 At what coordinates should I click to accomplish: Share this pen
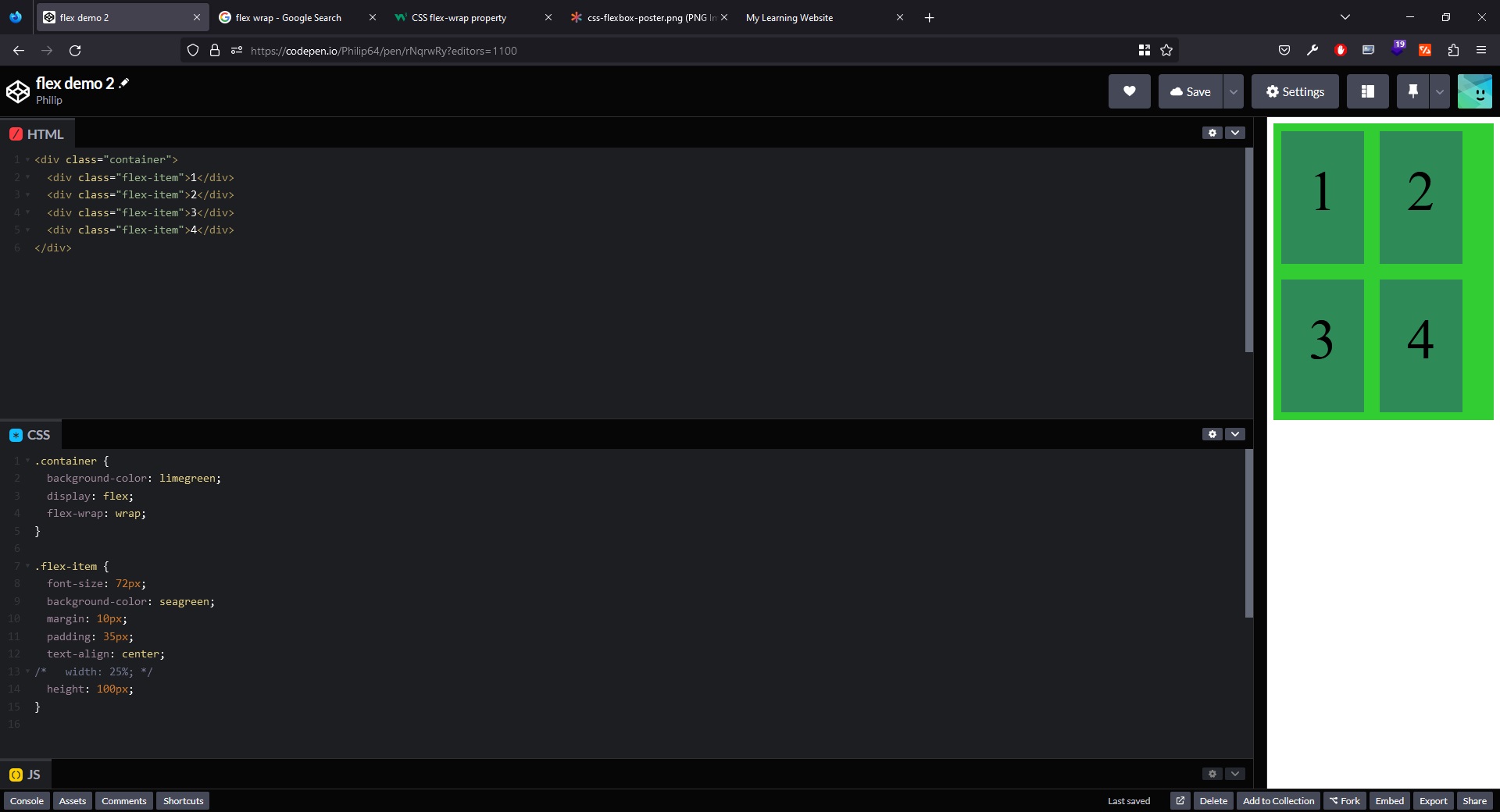pos(1474,801)
